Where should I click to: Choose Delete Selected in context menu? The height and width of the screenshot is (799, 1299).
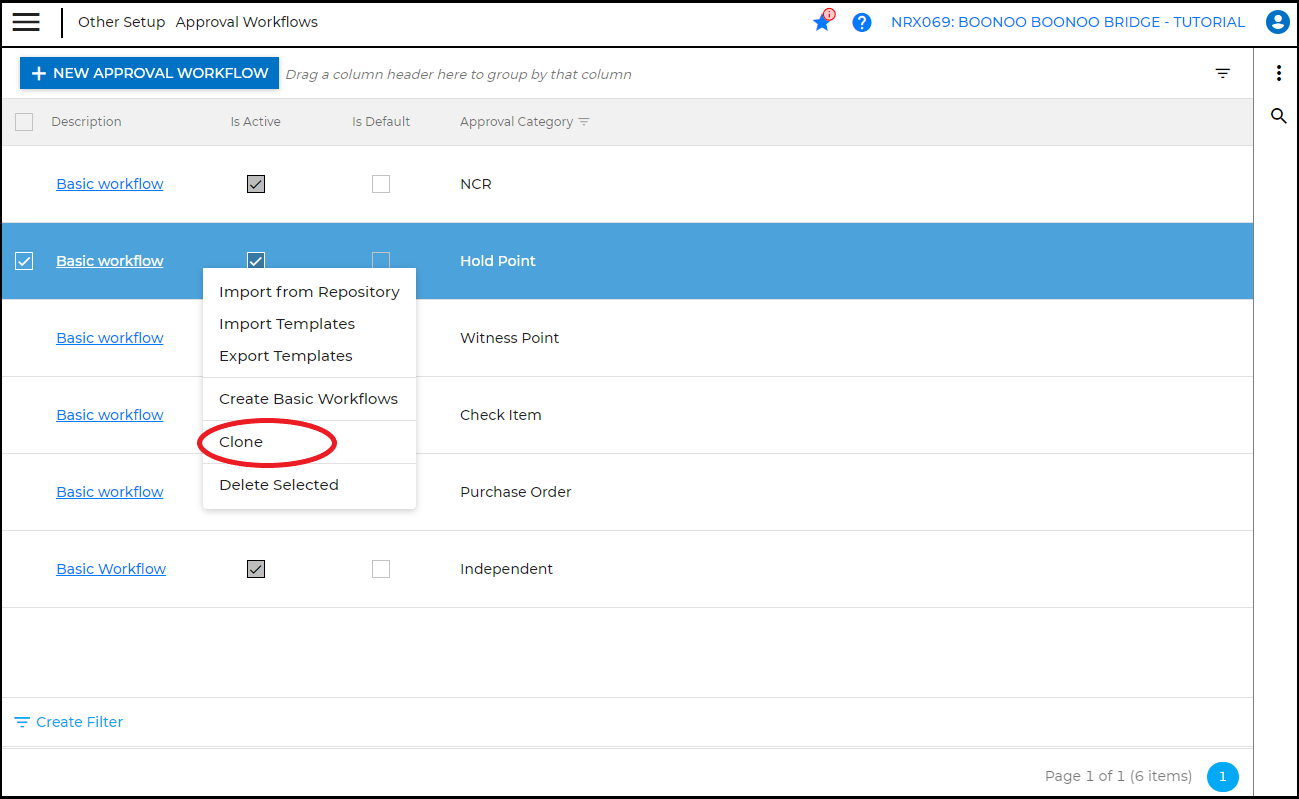[279, 485]
